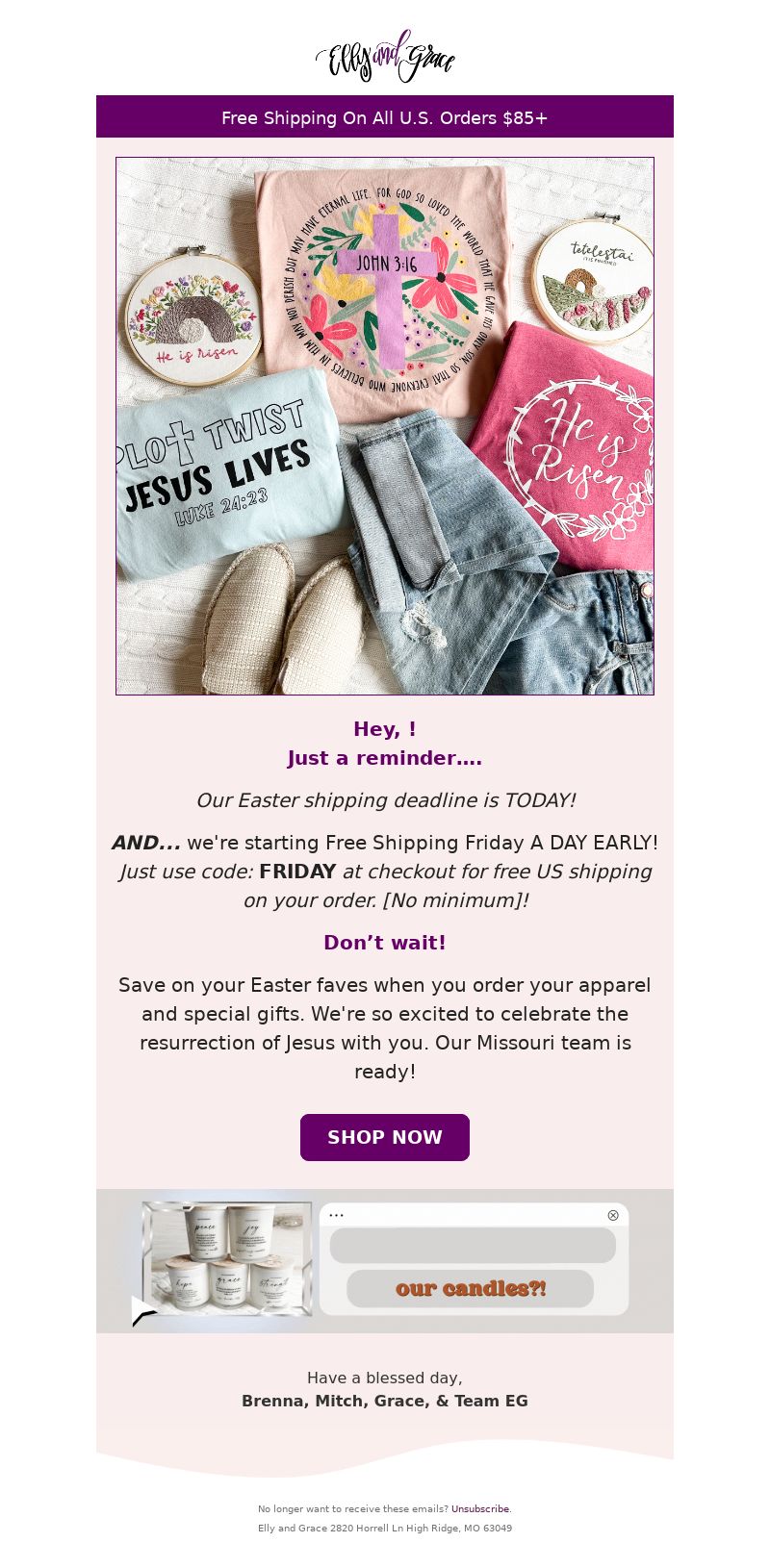This screenshot has width=770, height=1568.
Task: Click the bold FRIDAY promo code text
Action: [x=297, y=872]
